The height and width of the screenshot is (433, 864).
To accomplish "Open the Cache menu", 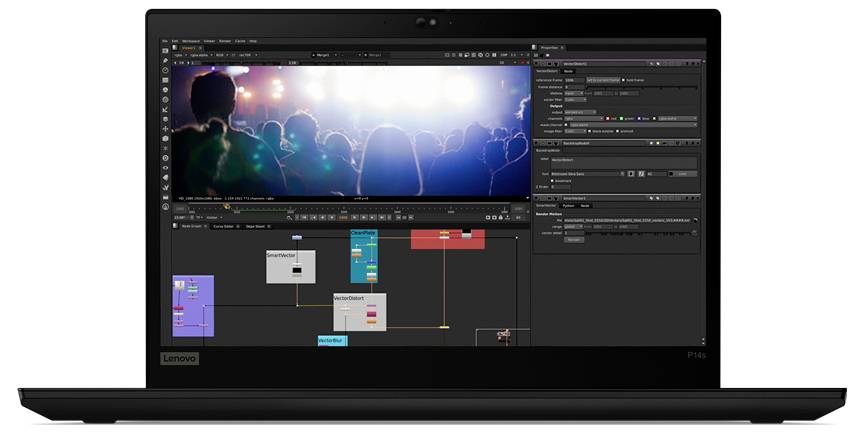I will click(x=240, y=41).
